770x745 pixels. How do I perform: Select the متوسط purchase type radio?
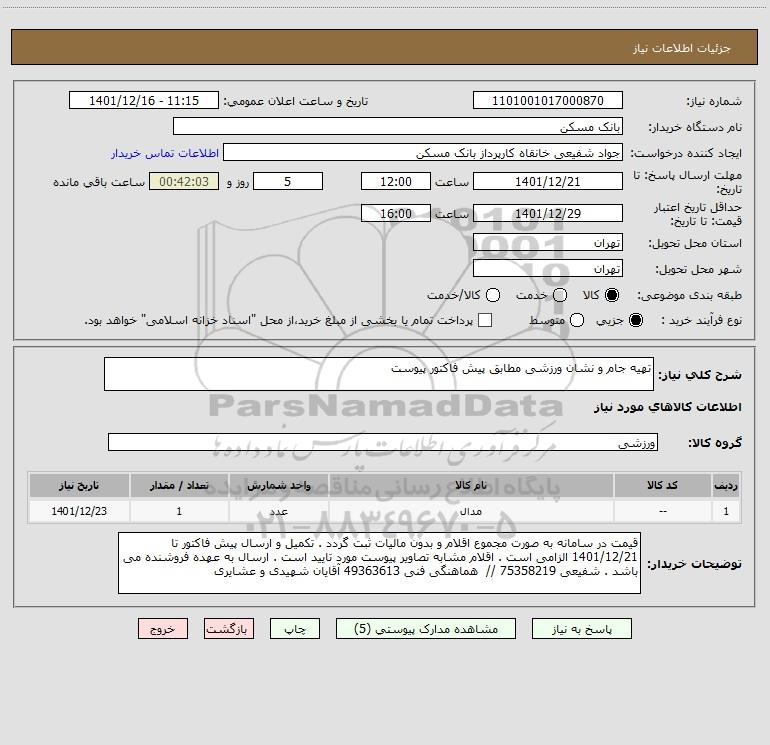(577, 320)
